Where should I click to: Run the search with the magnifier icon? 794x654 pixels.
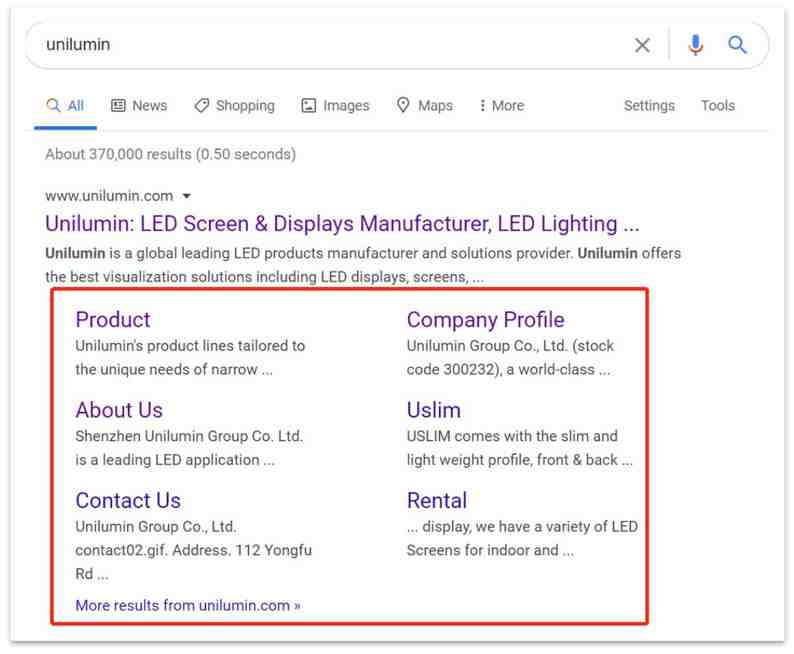coord(737,45)
